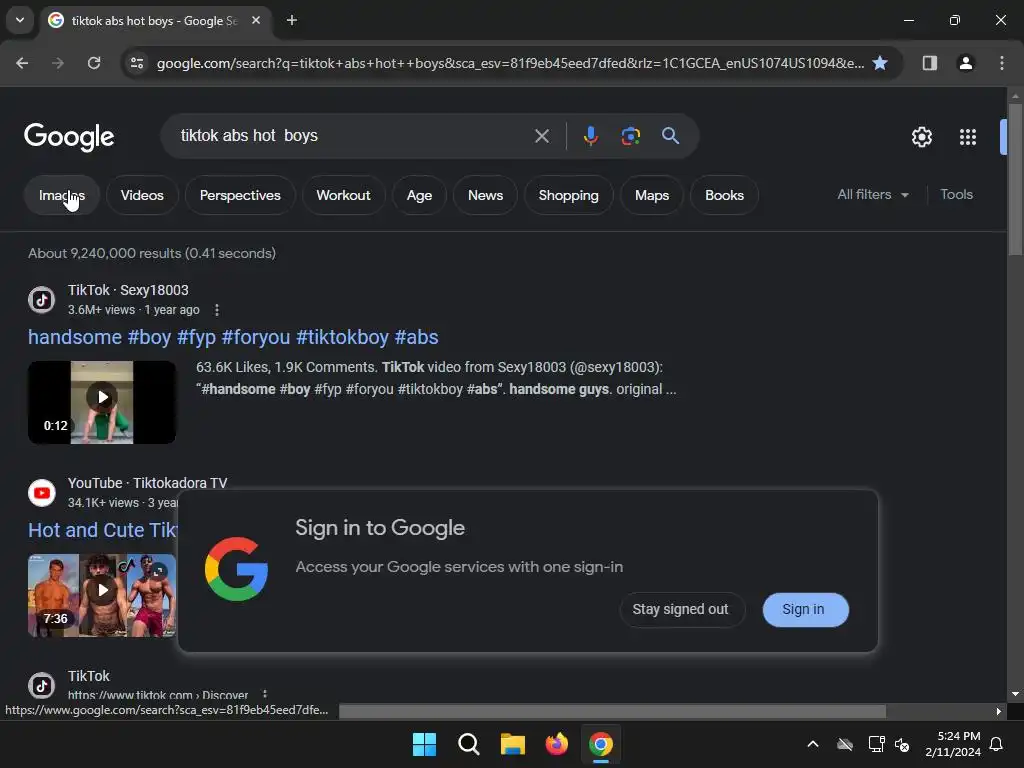Click the scroll down arrow
The image size is (1024, 768).
(1015, 694)
